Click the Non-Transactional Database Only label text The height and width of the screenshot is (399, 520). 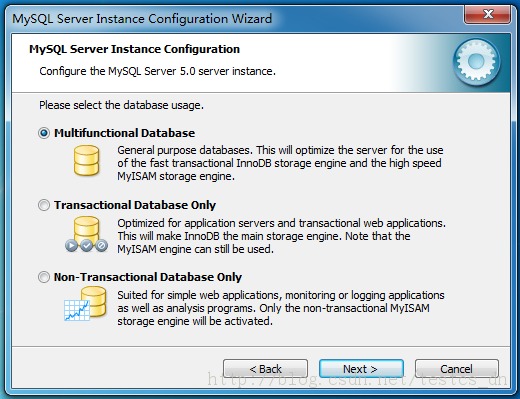coord(148,277)
